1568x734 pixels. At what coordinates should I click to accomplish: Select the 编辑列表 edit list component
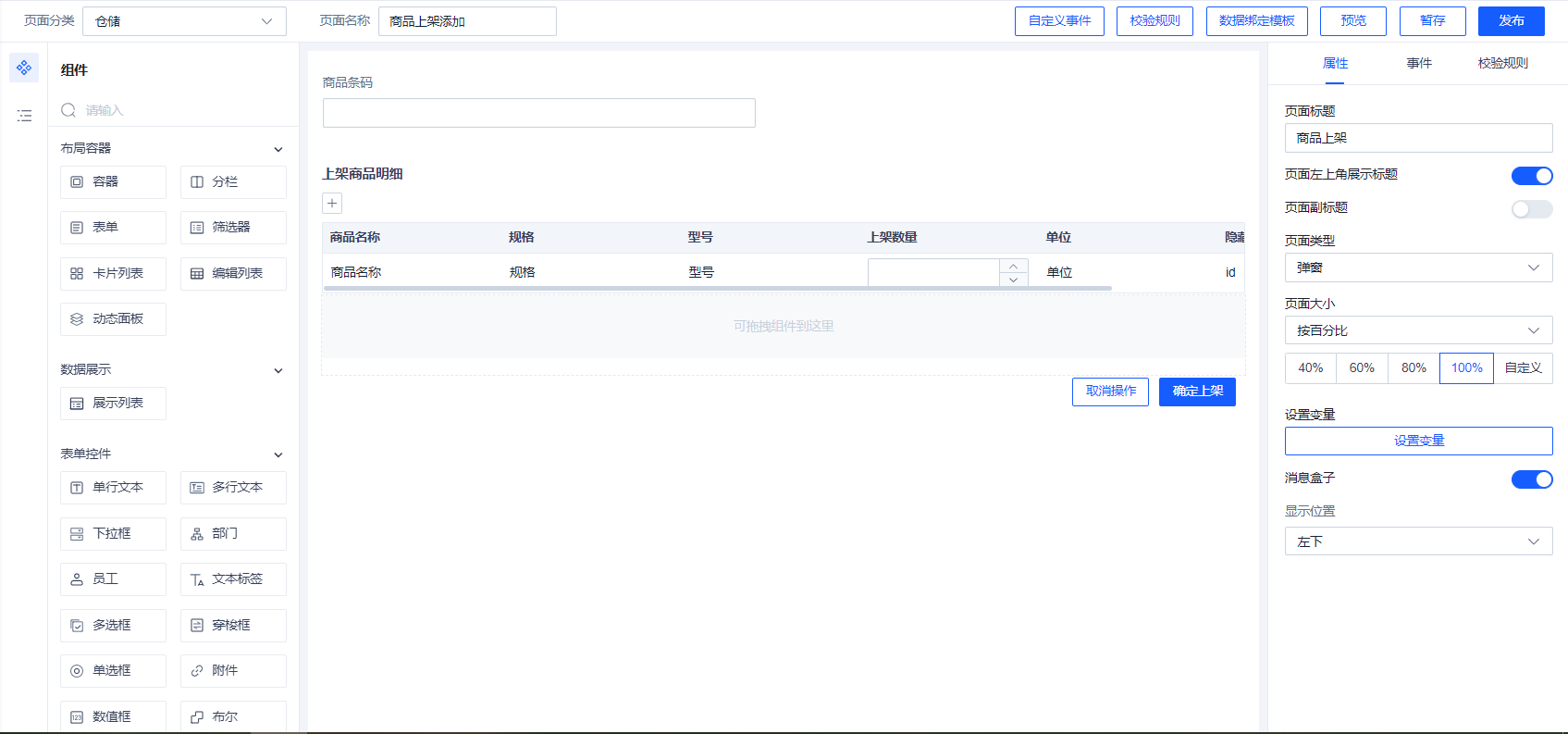[x=233, y=274]
